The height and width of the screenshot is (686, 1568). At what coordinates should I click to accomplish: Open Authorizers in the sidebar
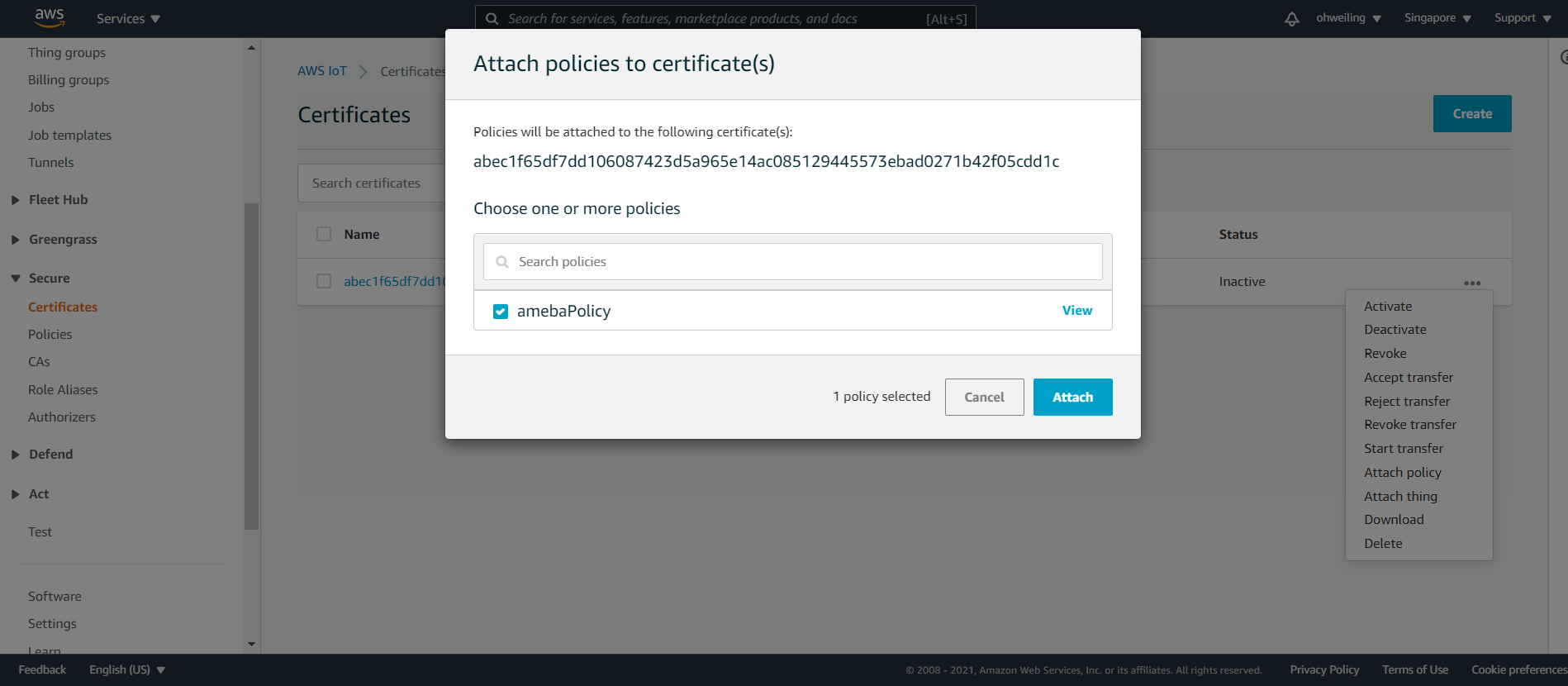(x=62, y=417)
